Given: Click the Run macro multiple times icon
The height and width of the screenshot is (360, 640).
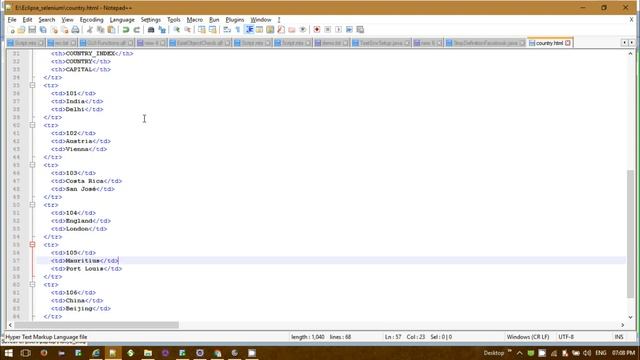Looking at the screenshot, I should coord(349,30).
